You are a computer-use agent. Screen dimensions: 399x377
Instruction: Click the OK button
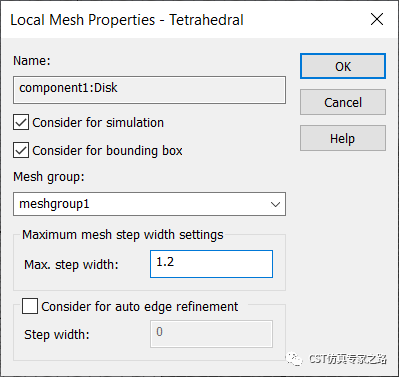coord(343,66)
